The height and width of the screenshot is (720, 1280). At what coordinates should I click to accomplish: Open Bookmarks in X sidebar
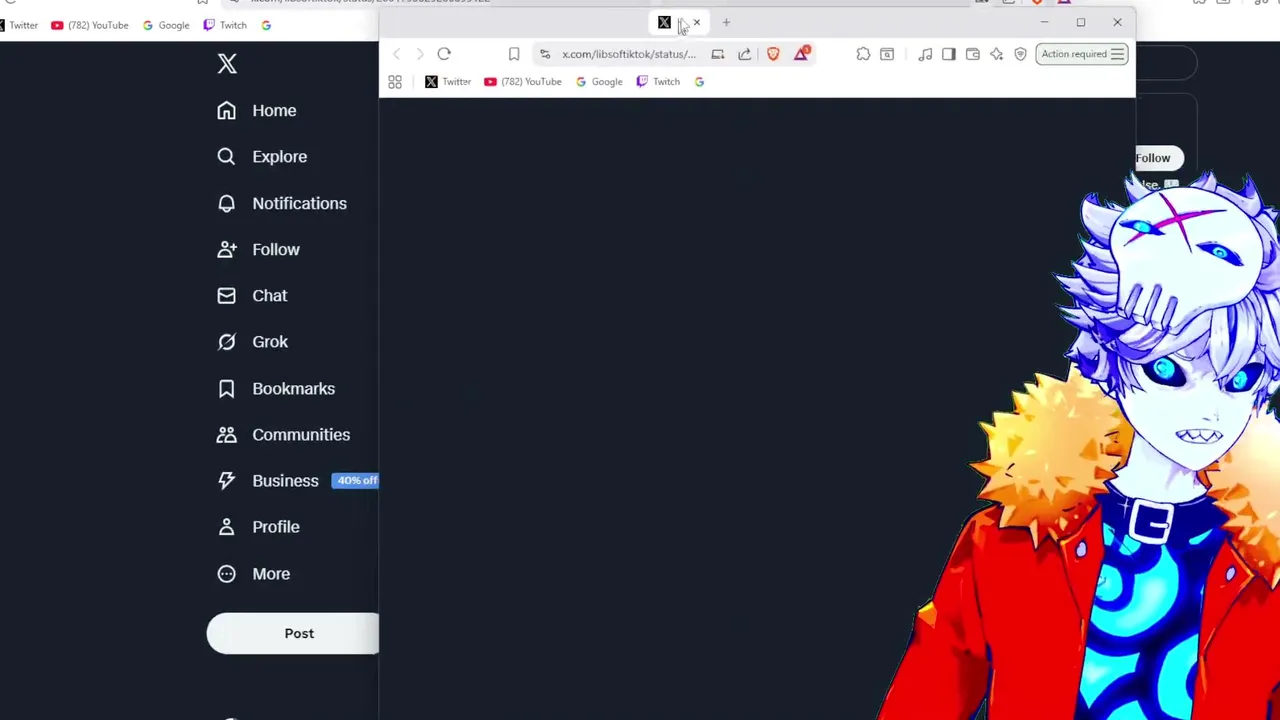[276, 388]
